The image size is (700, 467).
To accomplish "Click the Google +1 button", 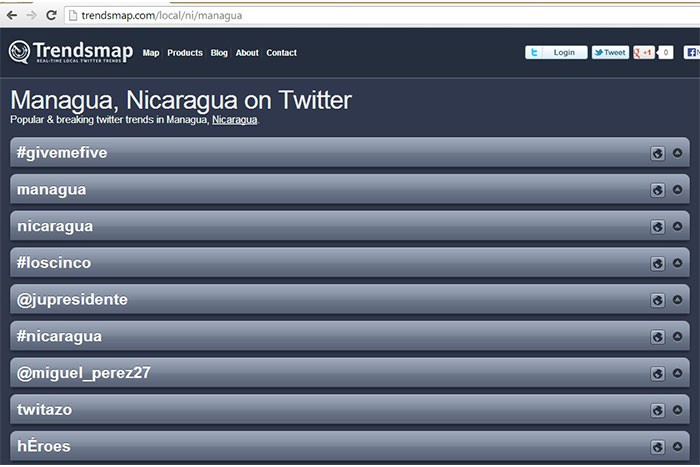I will pyautogui.click(x=644, y=53).
